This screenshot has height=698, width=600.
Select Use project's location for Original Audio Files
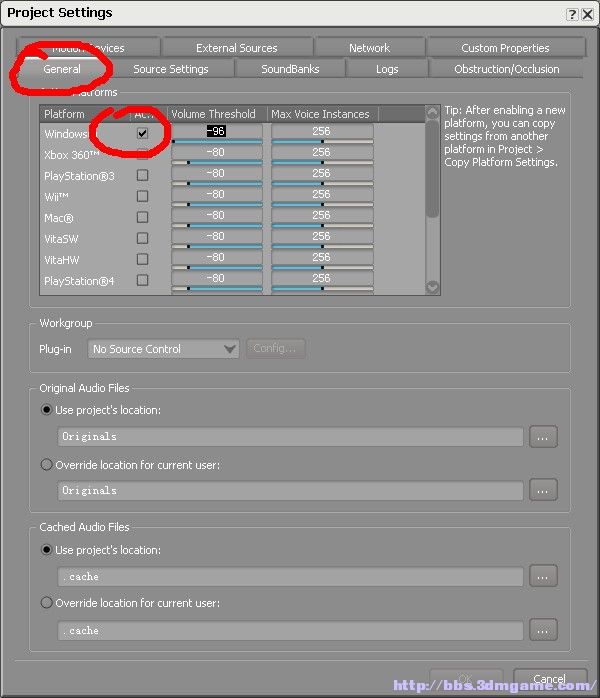(46, 410)
